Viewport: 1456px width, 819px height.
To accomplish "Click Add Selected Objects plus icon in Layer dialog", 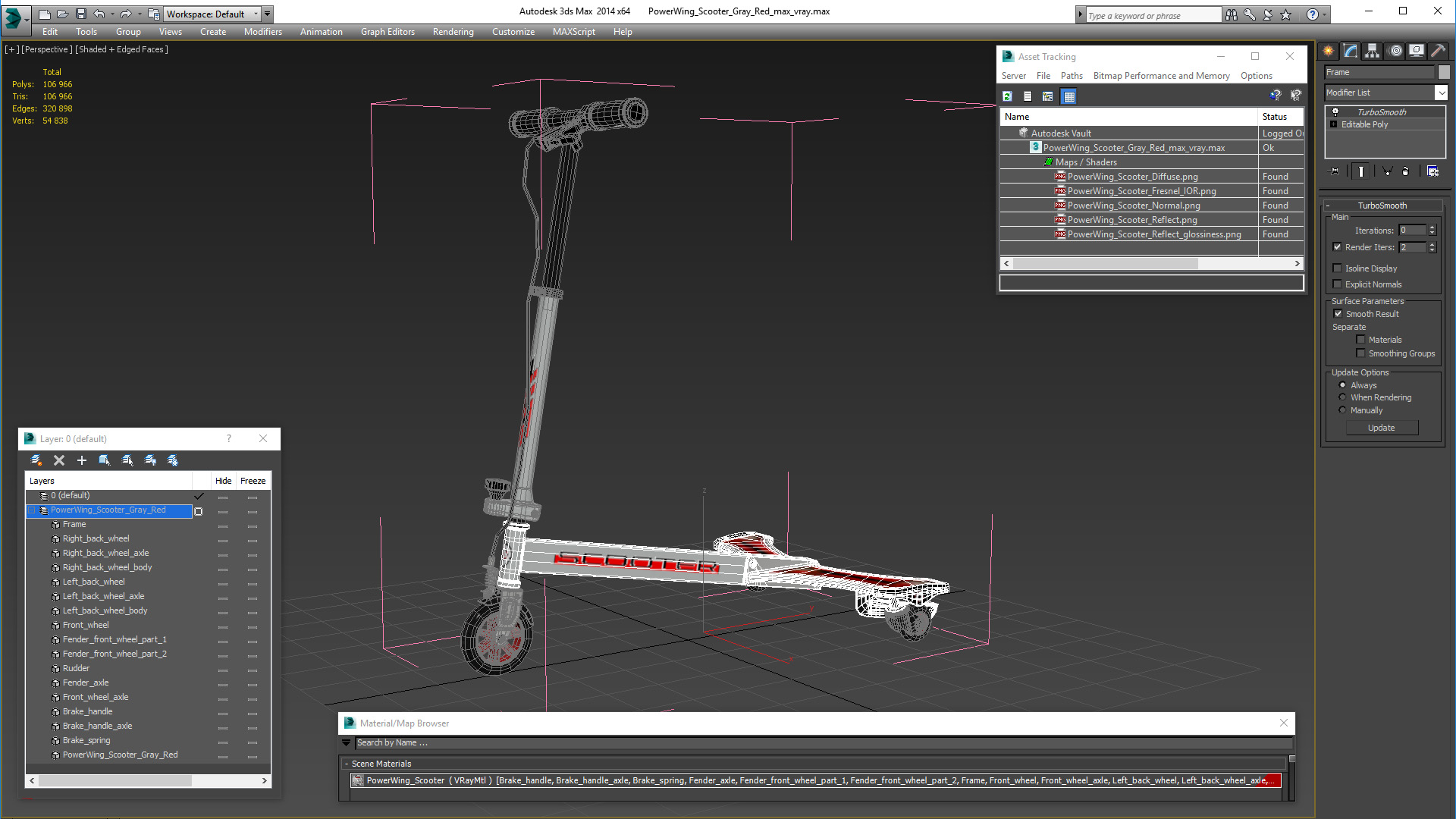I will click(82, 460).
